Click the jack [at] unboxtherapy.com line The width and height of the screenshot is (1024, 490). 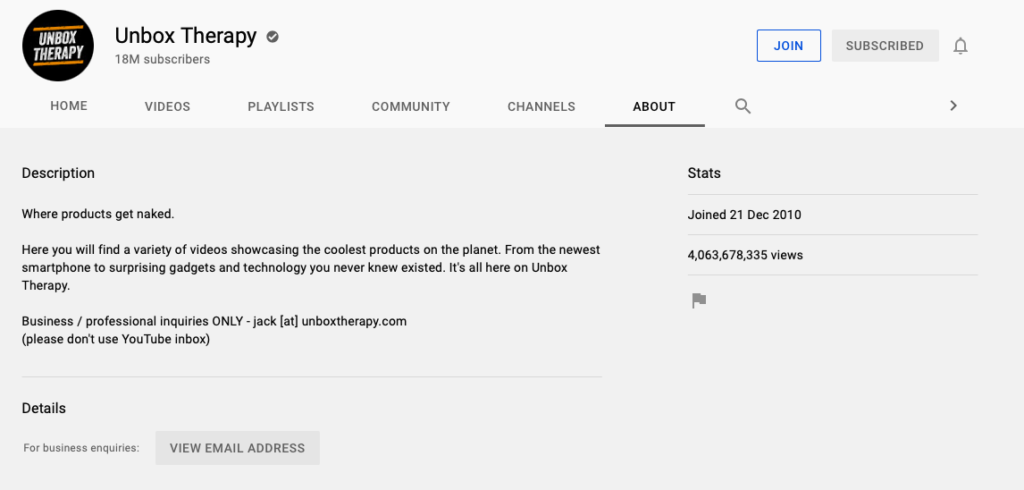tap(214, 321)
